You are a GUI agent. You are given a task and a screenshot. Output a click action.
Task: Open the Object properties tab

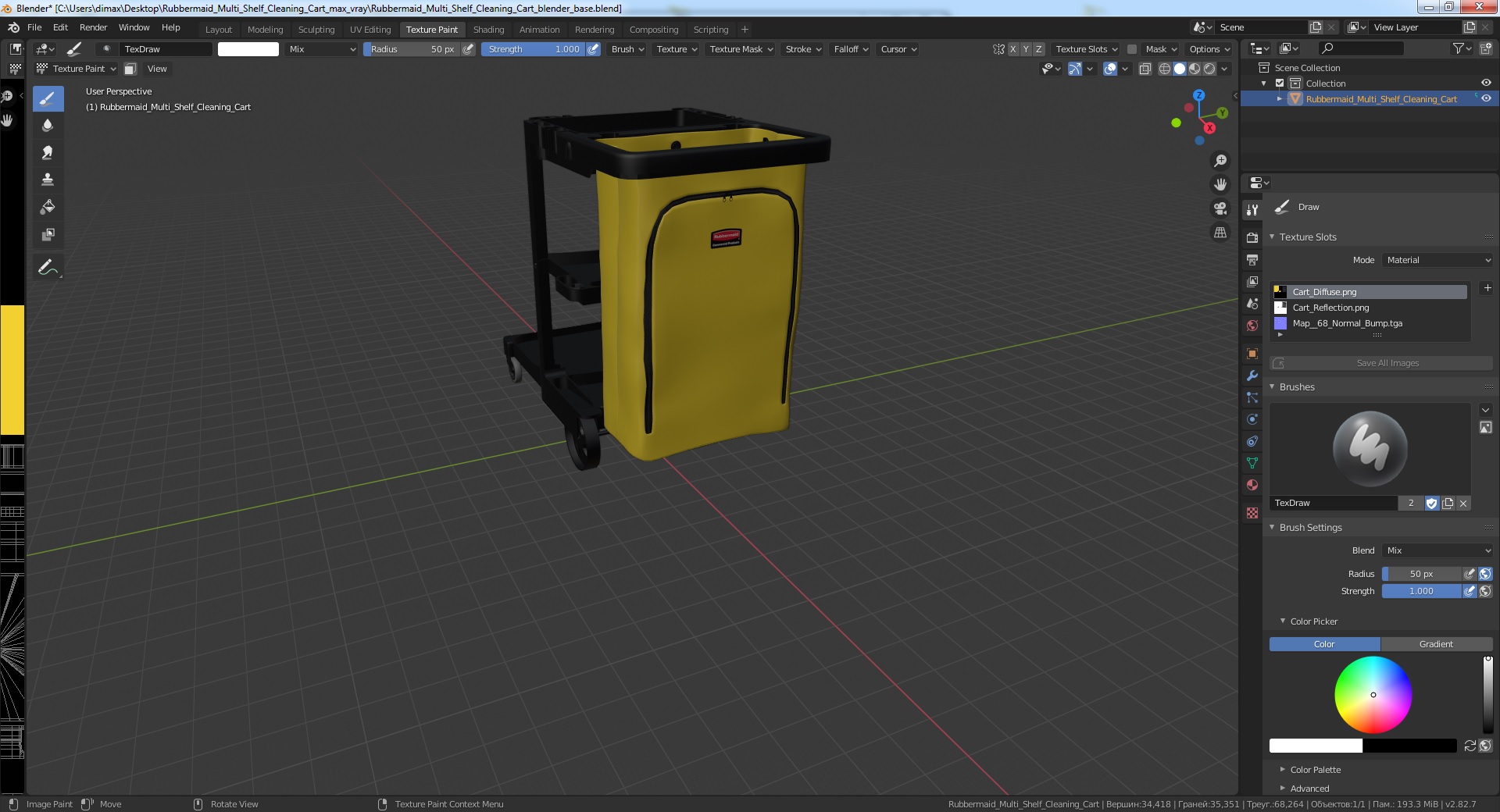(x=1252, y=353)
